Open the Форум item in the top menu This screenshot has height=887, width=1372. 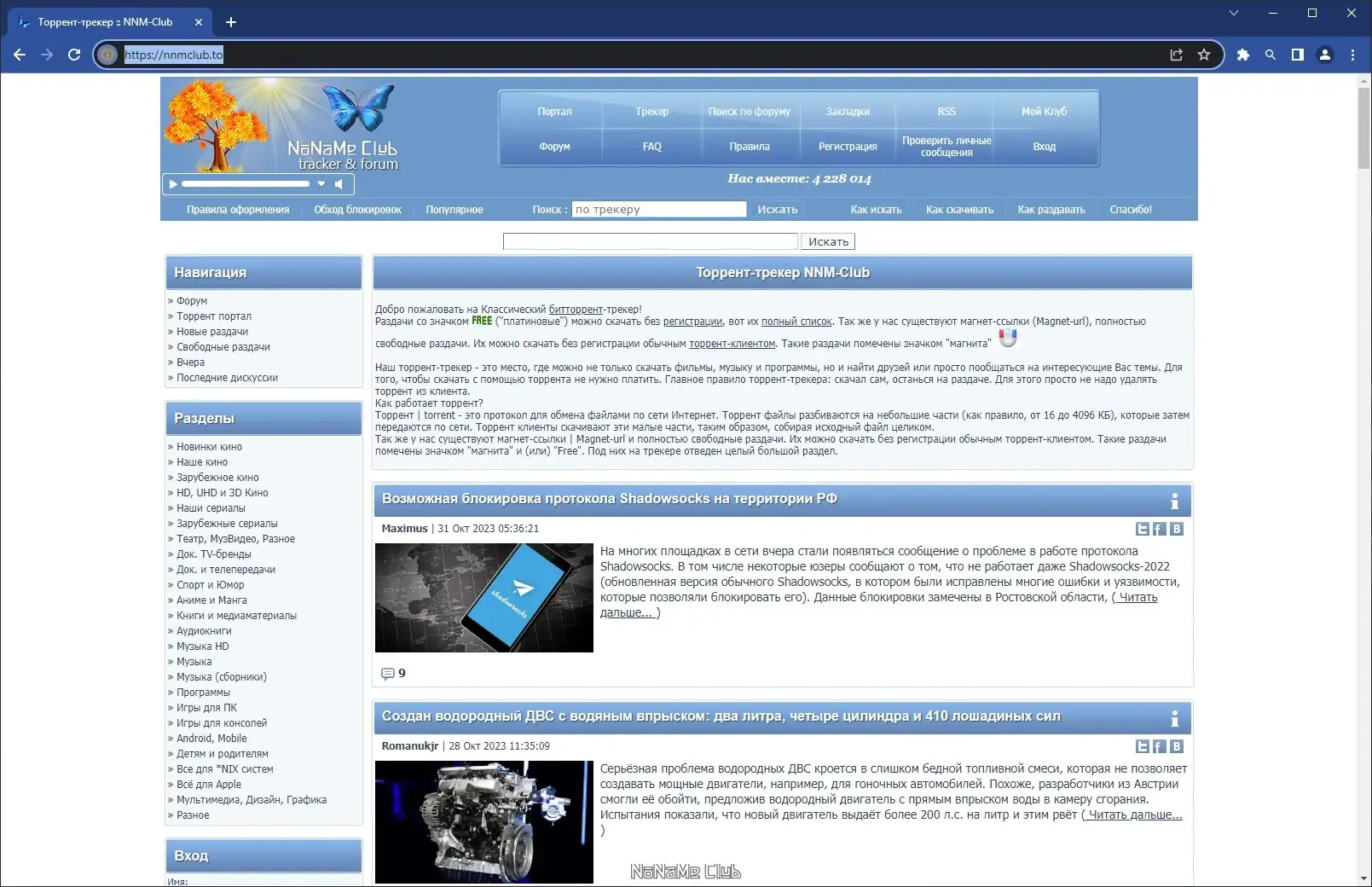tap(554, 147)
